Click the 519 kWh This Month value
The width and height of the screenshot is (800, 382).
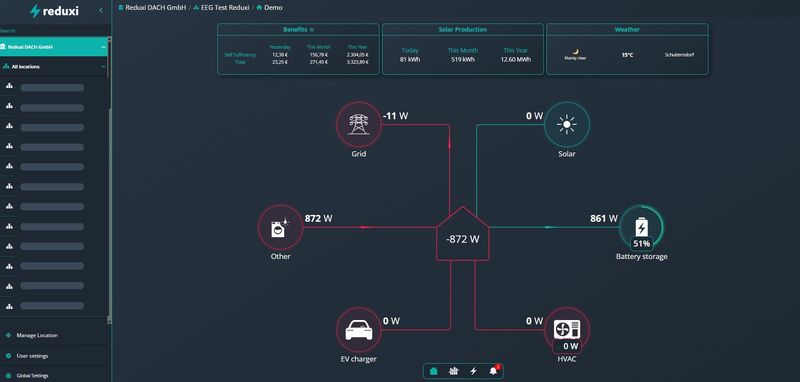pos(463,59)
